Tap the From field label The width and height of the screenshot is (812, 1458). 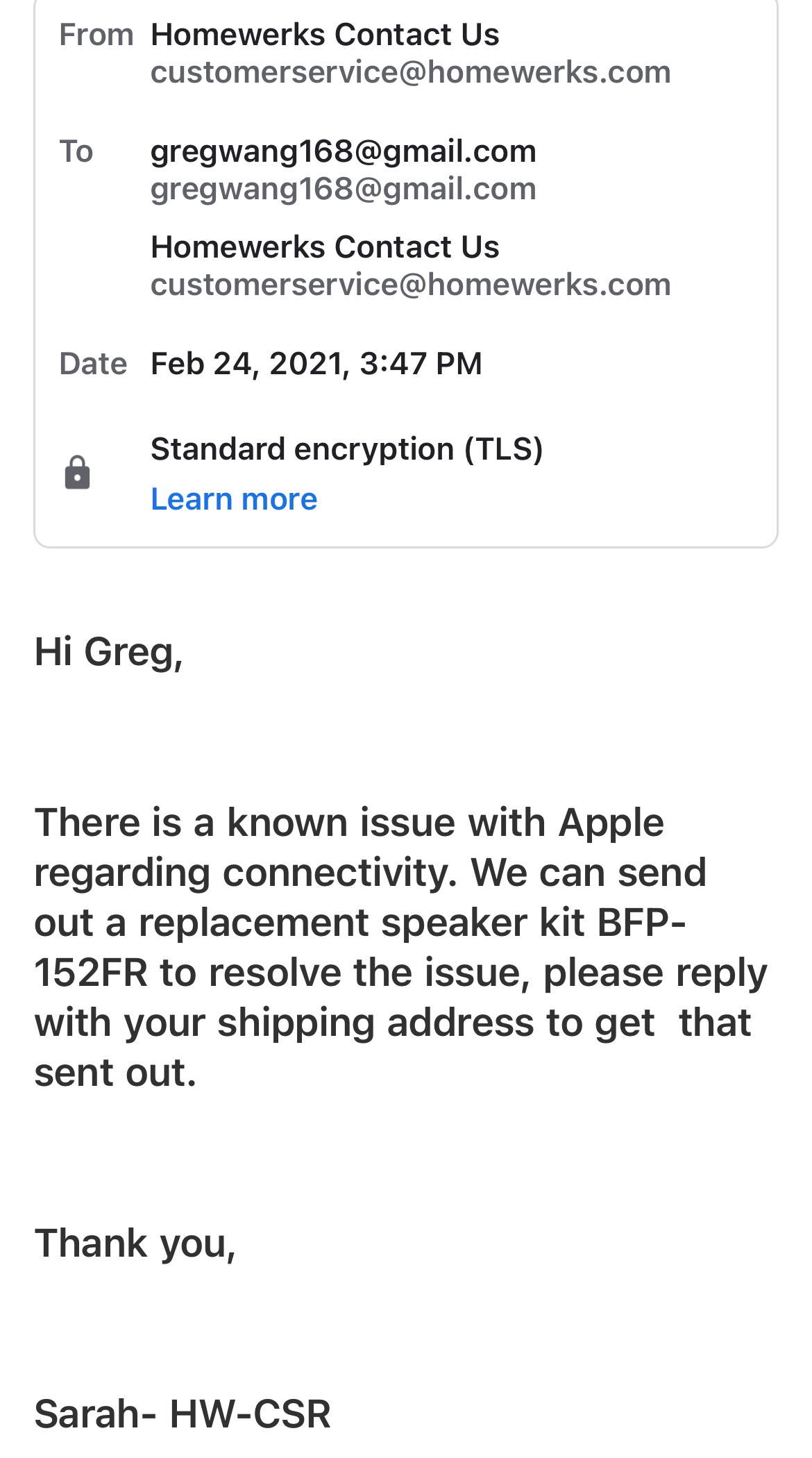pos(96,35)
